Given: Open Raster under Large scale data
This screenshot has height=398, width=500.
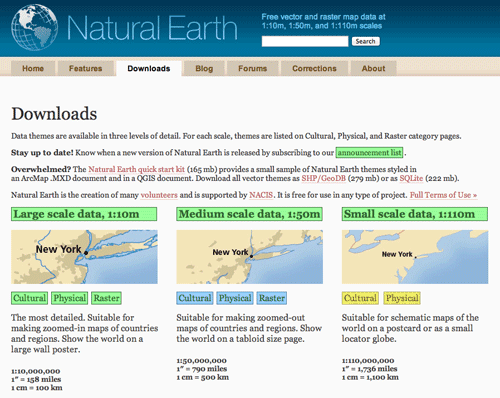Looking at the screenshot, I should tap(106, 298).
